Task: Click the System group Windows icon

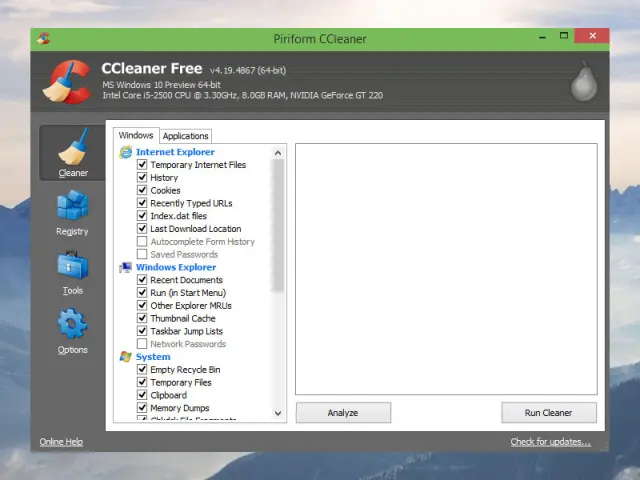Action: [x=126, y=357]
